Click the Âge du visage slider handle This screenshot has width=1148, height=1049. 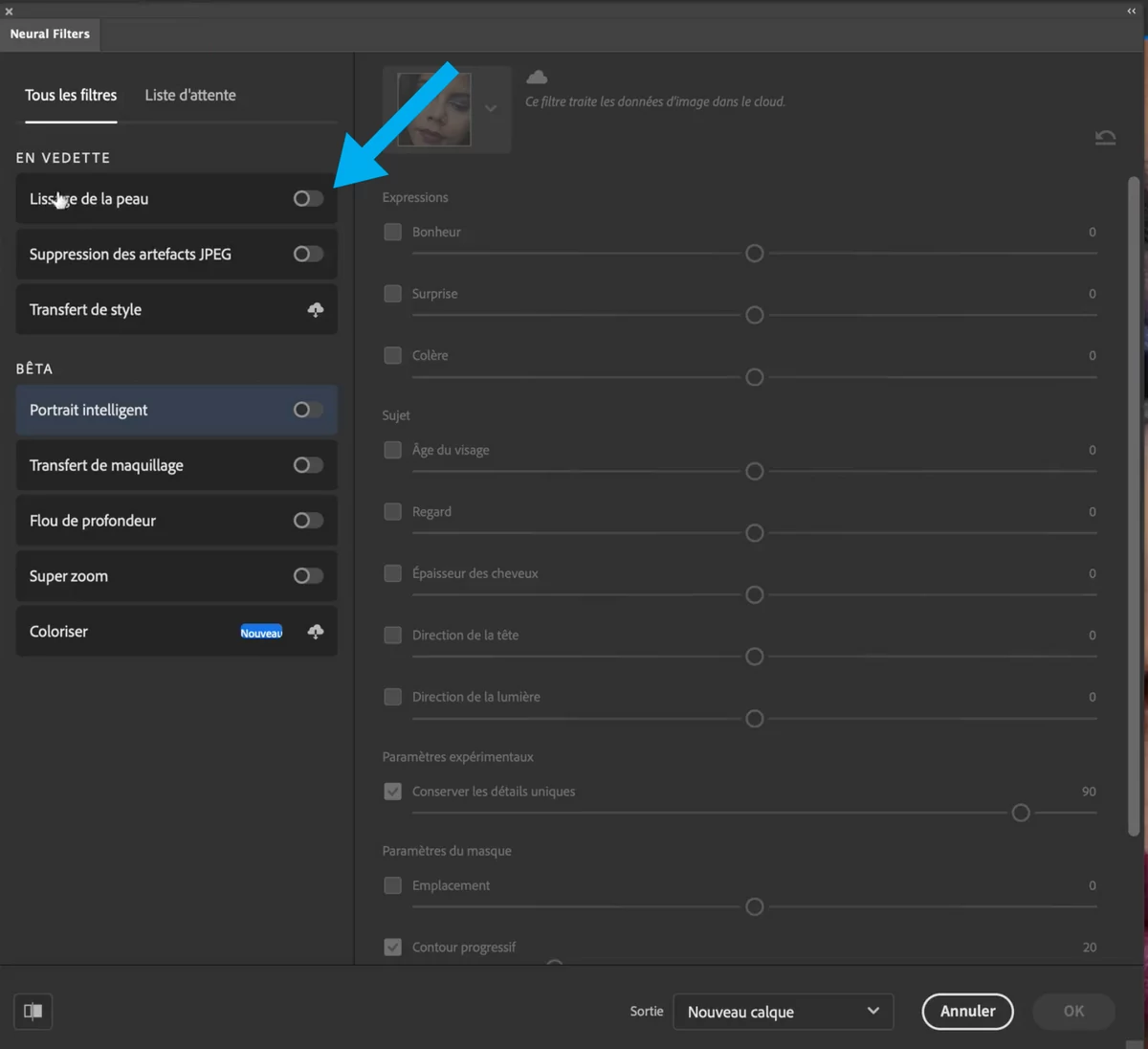[x=755, y=471]
